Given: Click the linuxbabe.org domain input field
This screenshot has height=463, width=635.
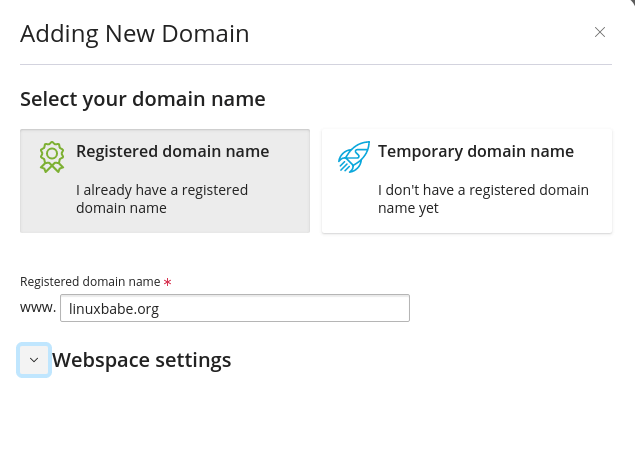Looking at the screenshot, I should tap(234, 308).
